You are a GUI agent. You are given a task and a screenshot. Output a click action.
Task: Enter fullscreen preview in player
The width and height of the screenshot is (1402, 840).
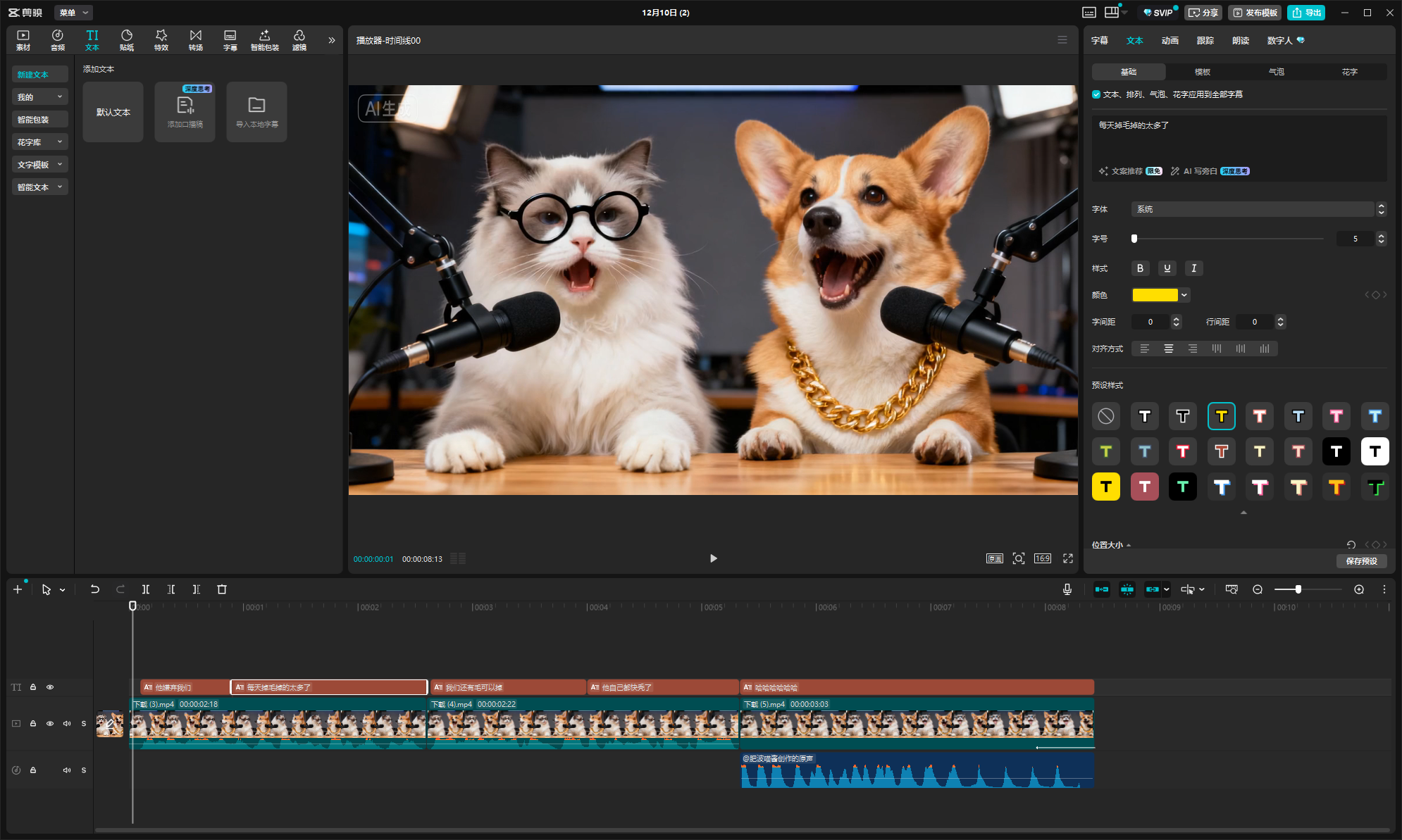point(1068,558)
